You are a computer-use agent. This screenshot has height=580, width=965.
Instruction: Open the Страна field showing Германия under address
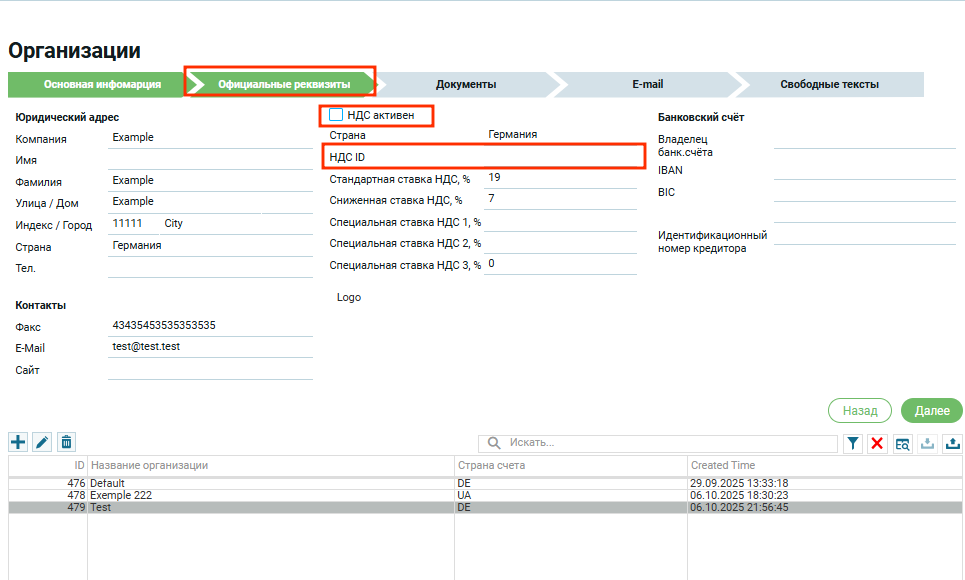(x=210, y=246)
